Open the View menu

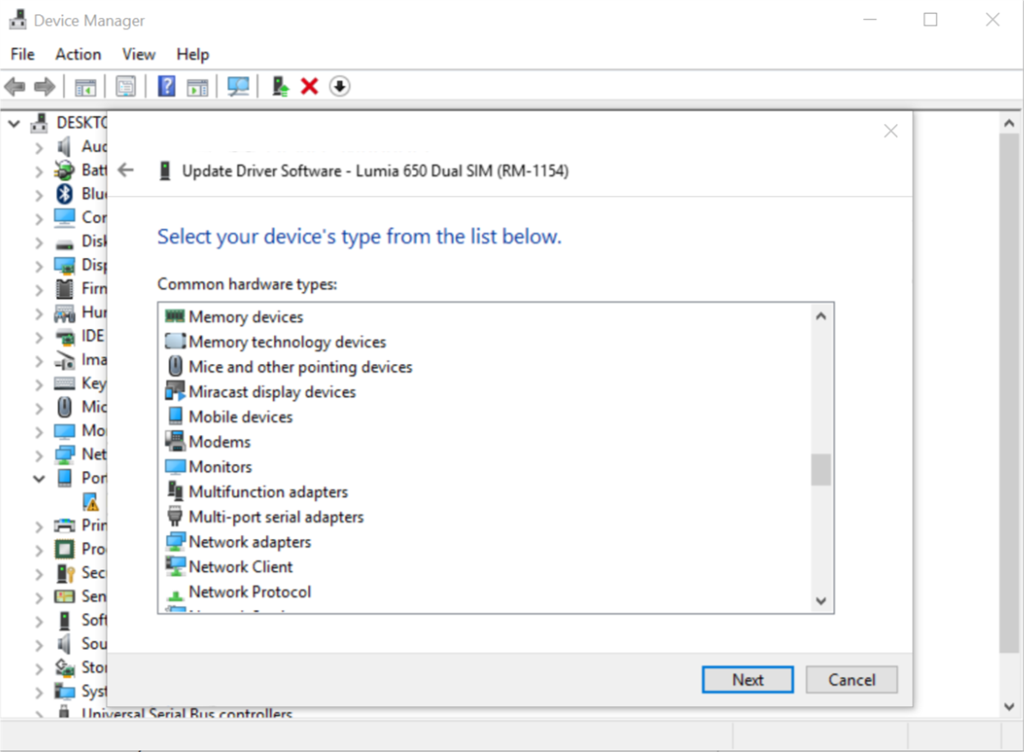pyautogui.click(x=138, y=54)
